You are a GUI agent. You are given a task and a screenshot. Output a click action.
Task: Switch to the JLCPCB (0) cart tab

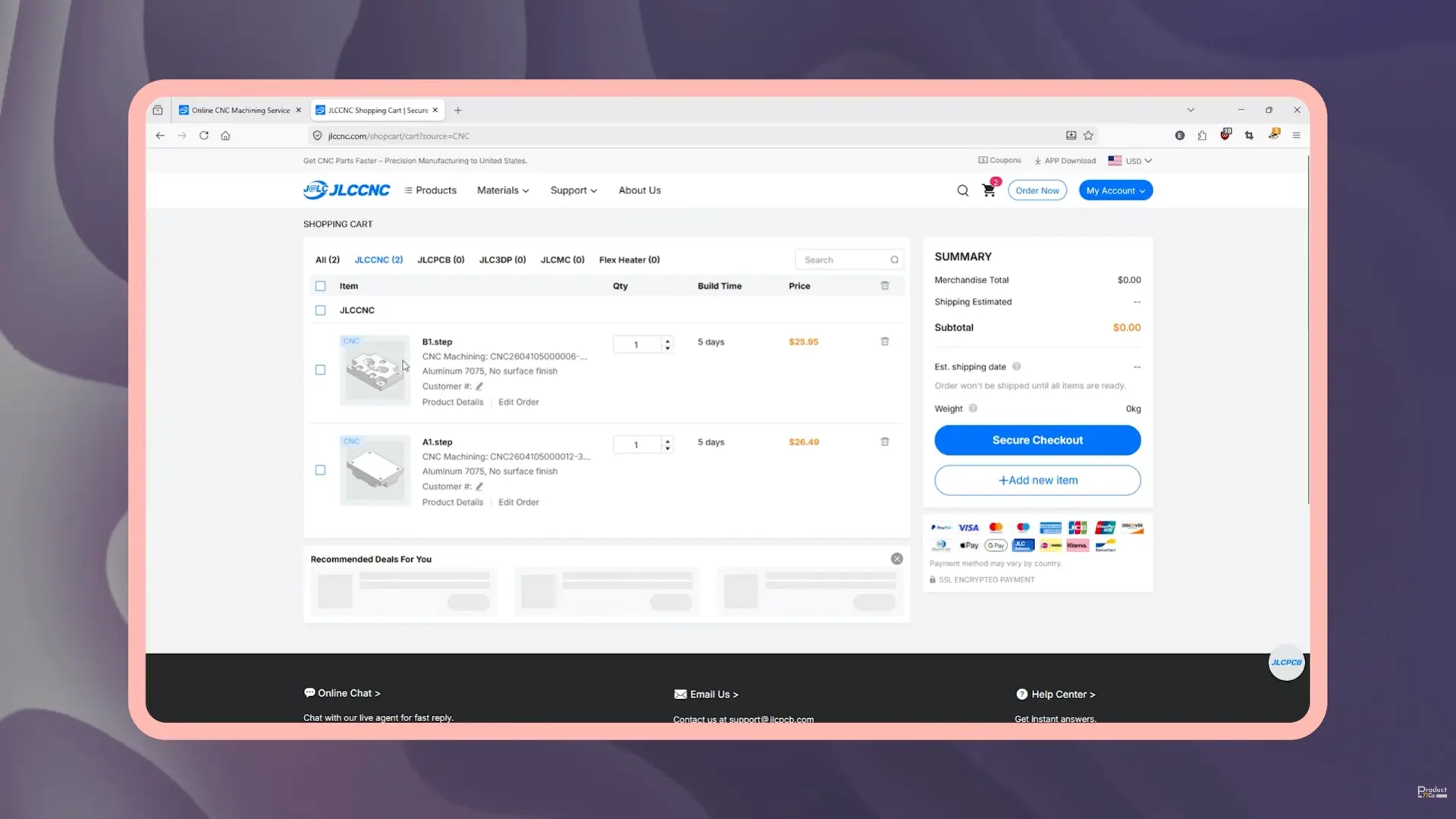click(441, 260)
